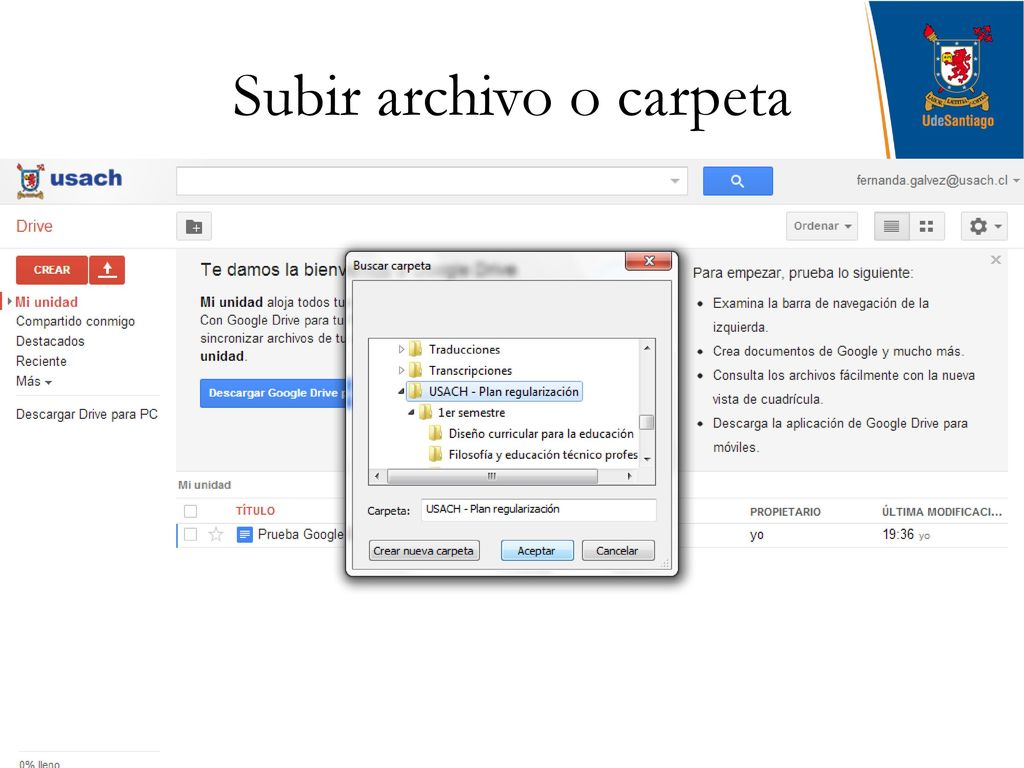Click the CREAR button
Image resolution: width=1024 pixels, height=768 pixels.
52,270
